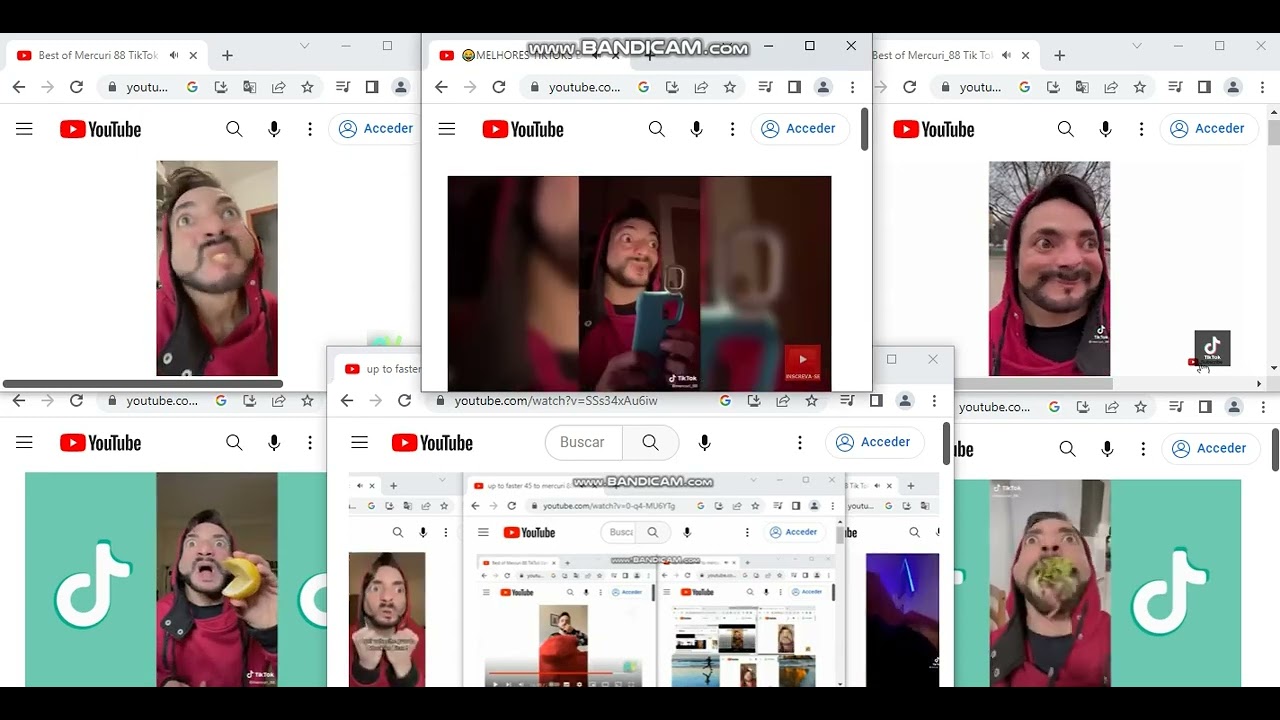Screen dimensions: 1280x720
Task: Open the translate icon in the top-right window
Action: (x=1082, y=87)
